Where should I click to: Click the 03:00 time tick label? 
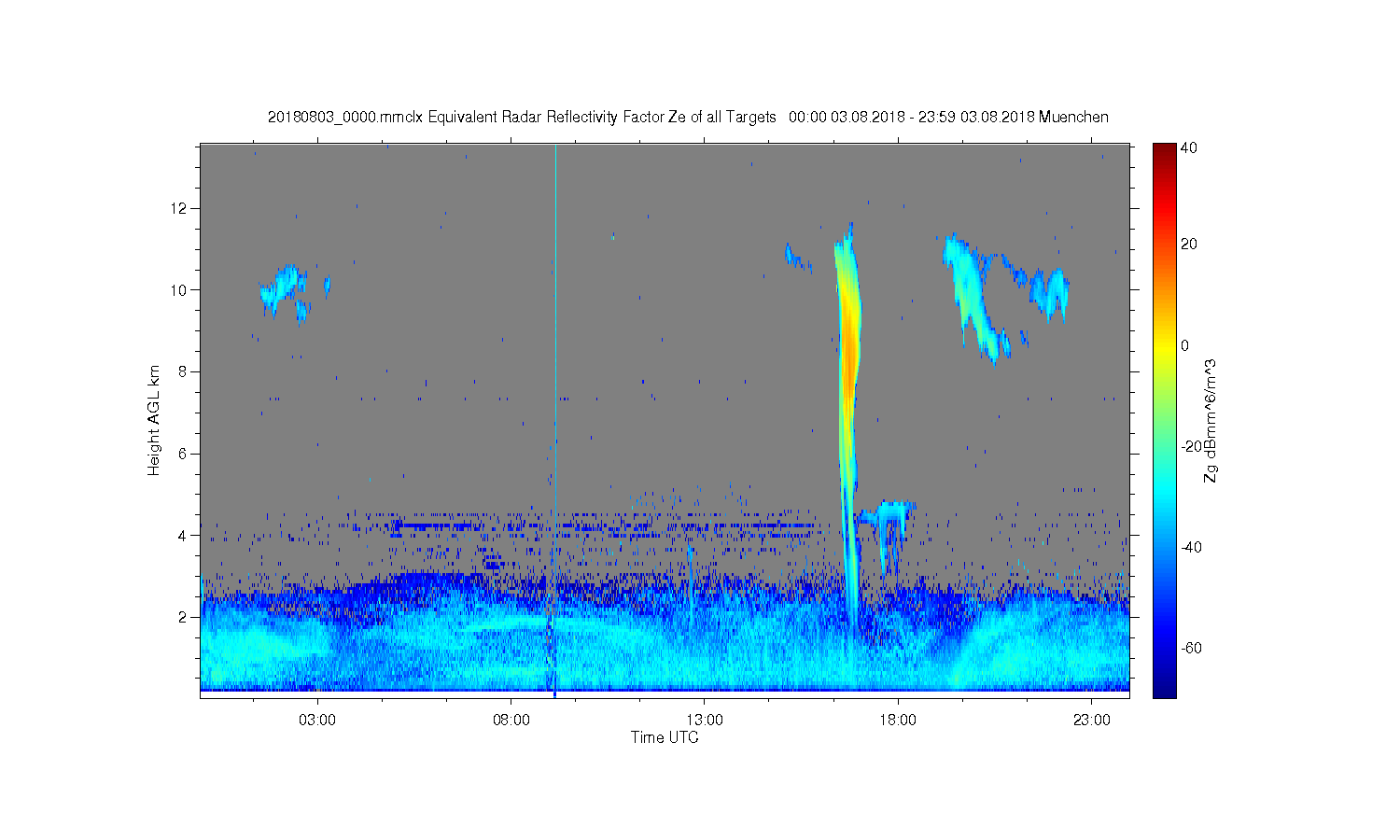pyautogui.click(x=317, y=721)
